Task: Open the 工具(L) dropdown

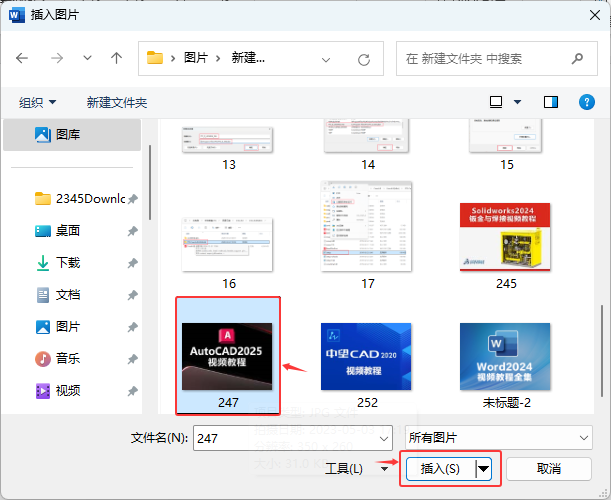Action: tap(356, 468)
